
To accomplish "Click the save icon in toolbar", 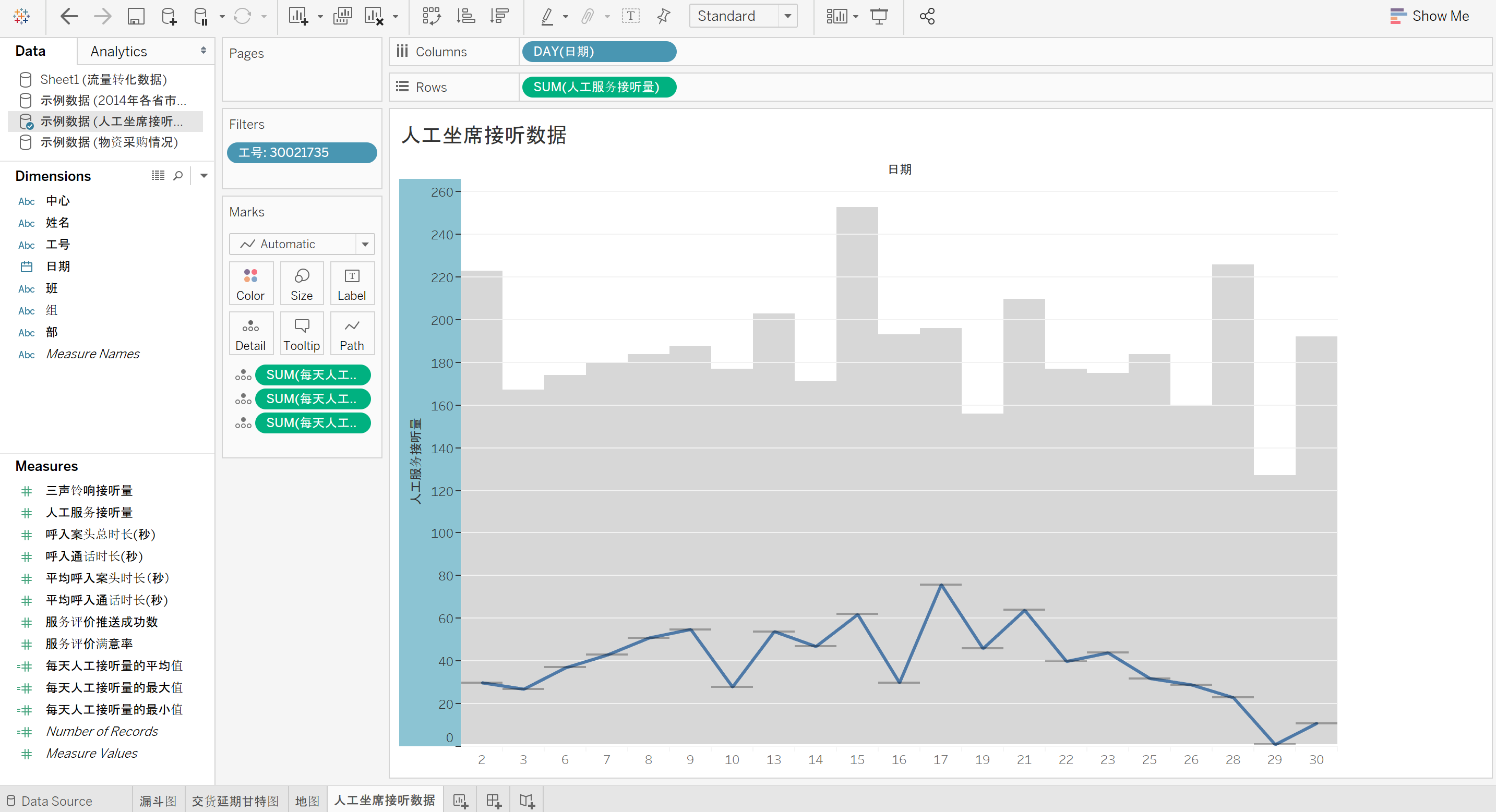I will pos(135,16).
